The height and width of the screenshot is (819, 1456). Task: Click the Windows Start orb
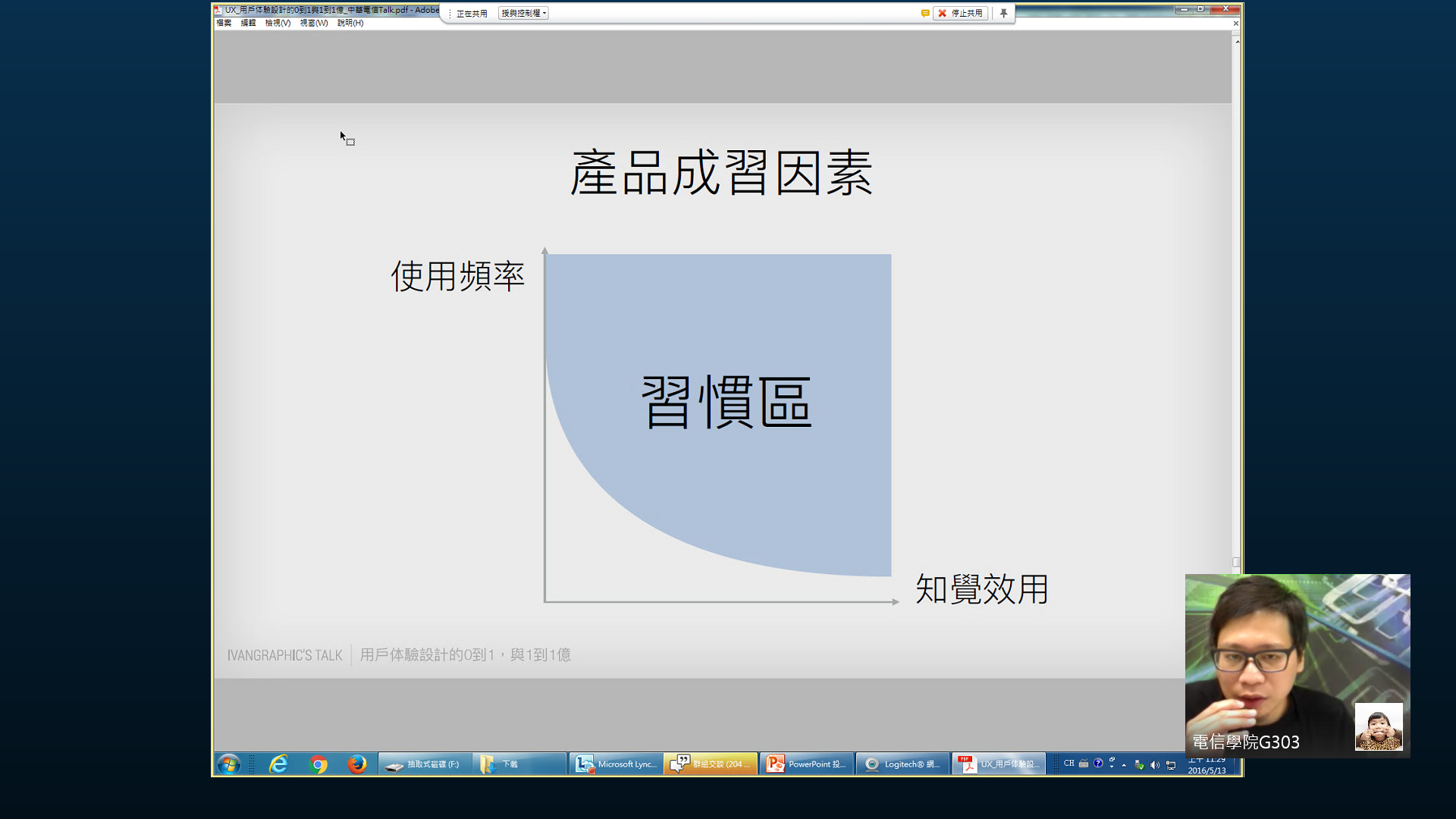point(228,764)
